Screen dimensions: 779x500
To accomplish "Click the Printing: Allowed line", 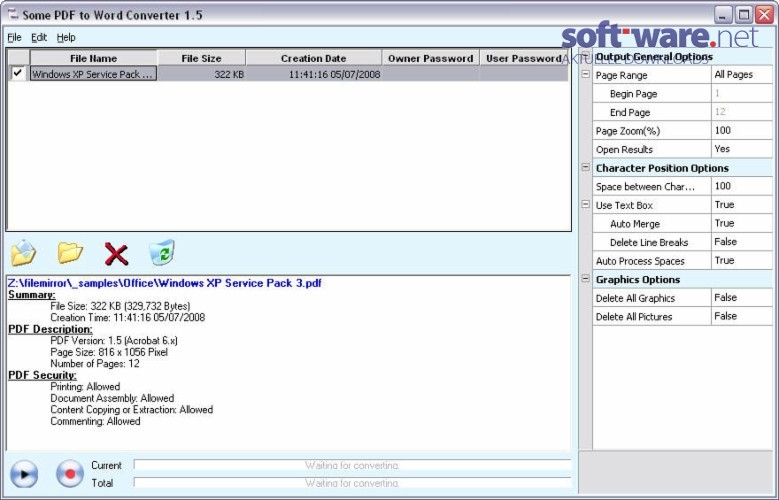I will coord(85,386).
